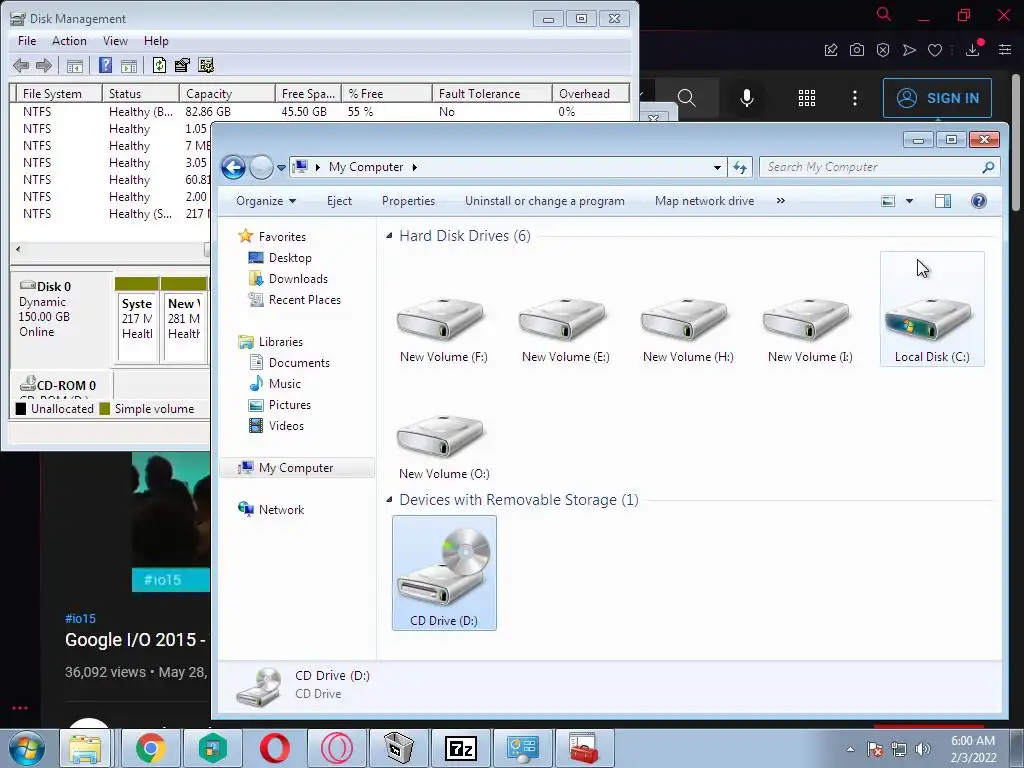
Task: Click Uninstall or change a program
Action: point(545,201)
